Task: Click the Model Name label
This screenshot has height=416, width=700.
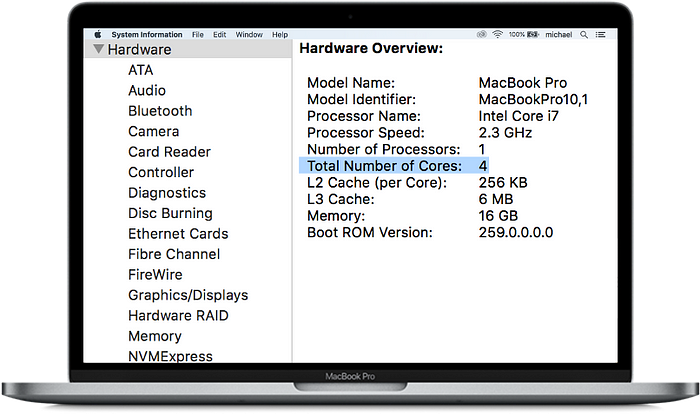Action: [351, 83]
